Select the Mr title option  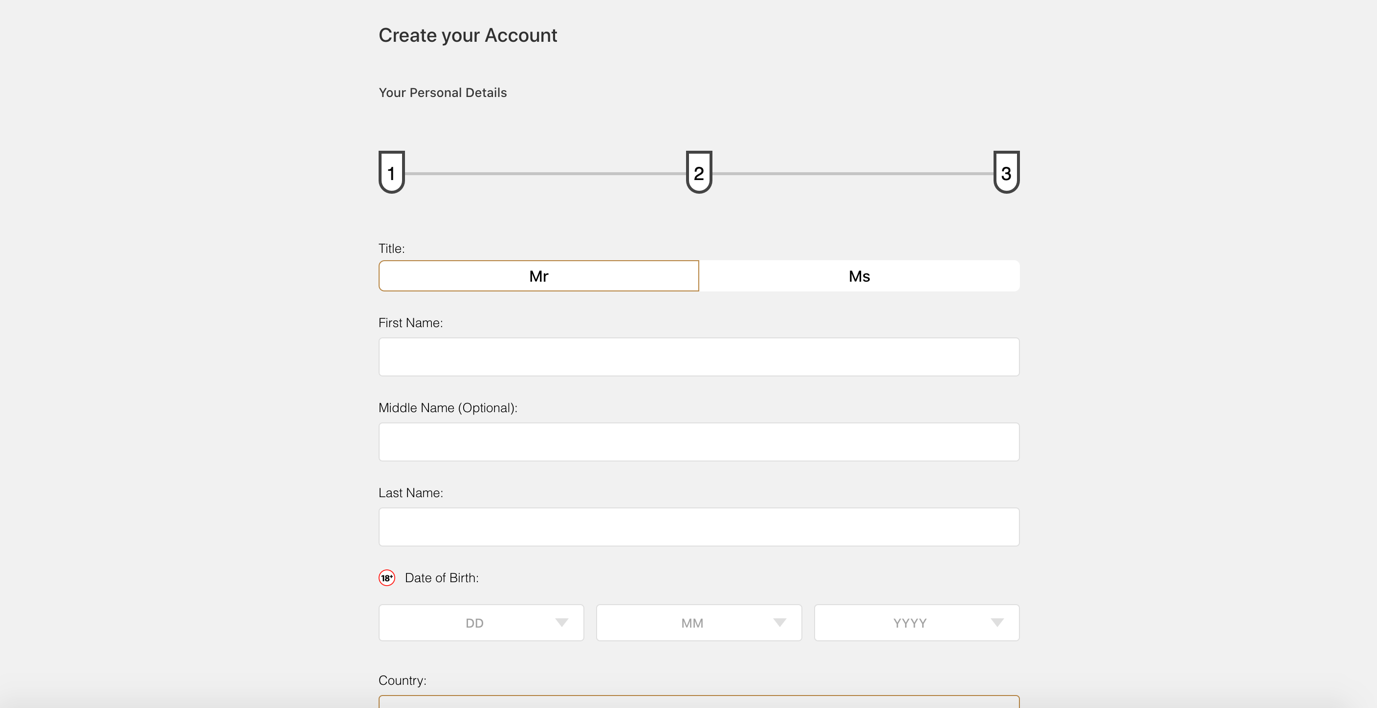point(538,276)
